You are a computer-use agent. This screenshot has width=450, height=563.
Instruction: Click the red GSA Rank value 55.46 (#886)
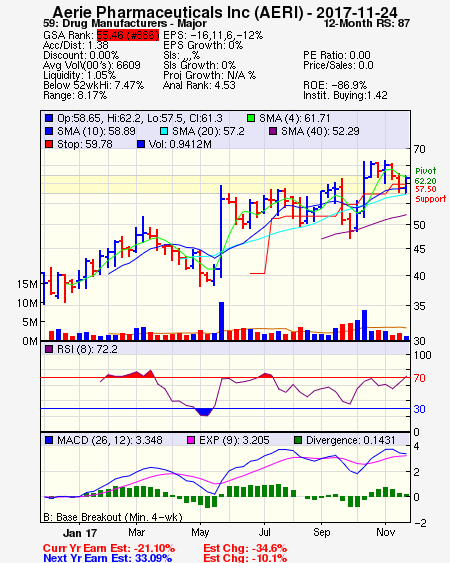127,35
